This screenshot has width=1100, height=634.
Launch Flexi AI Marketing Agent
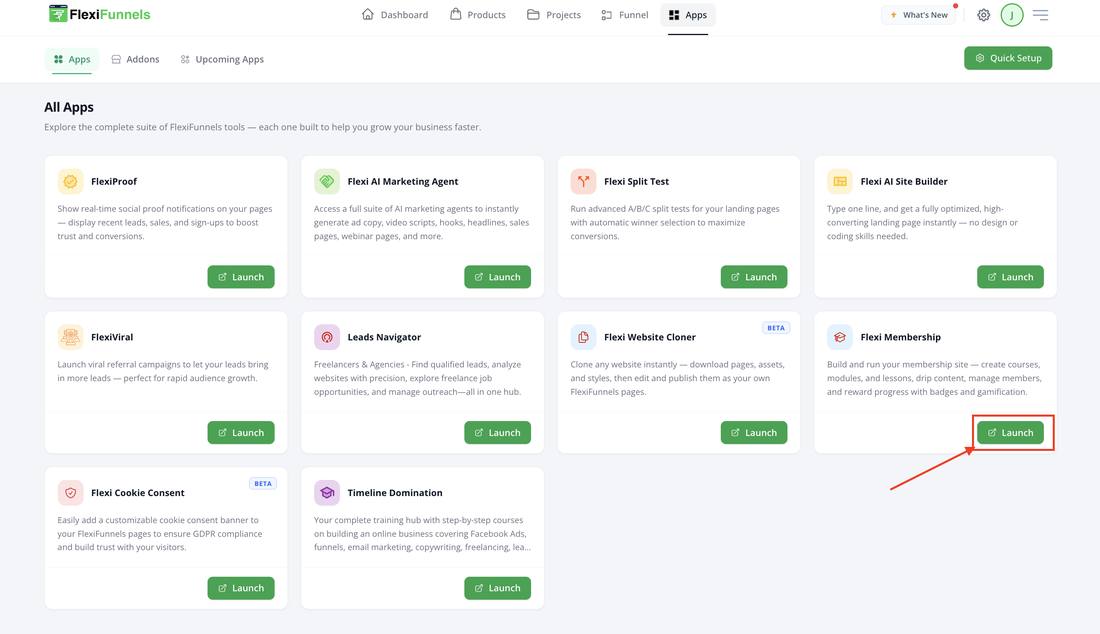[497, 277]
